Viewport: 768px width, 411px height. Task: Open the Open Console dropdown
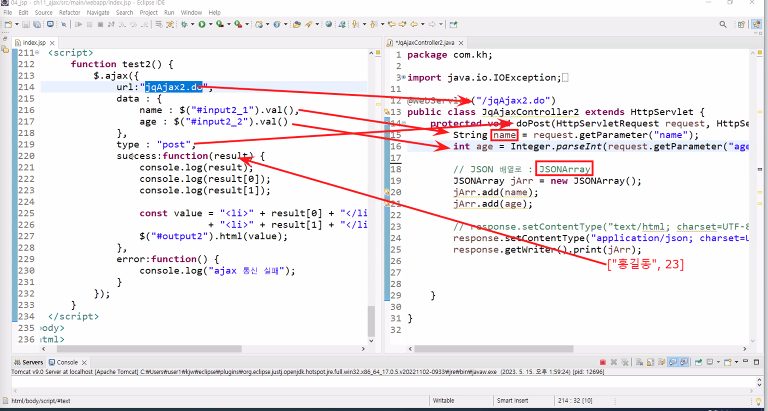(x=736, y=363)
